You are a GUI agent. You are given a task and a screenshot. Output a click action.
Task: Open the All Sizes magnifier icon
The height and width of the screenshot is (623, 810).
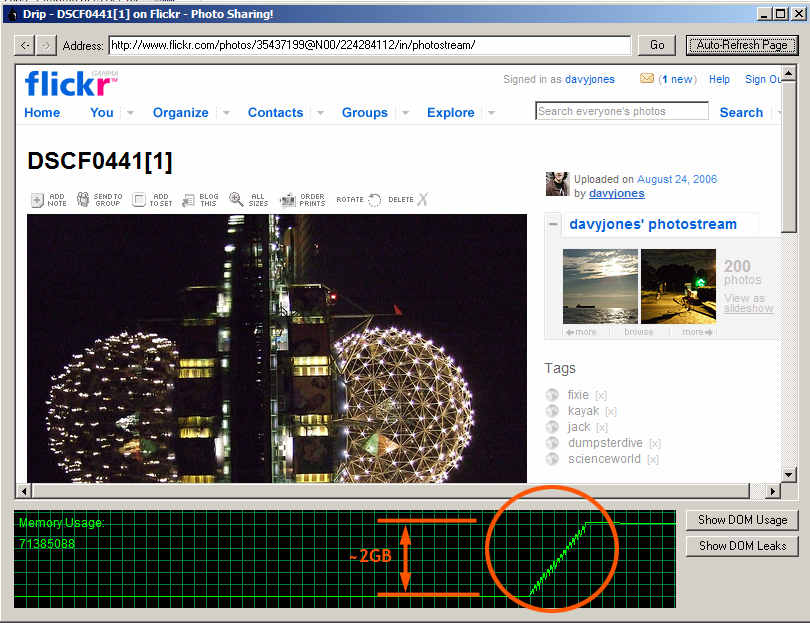[x=236, y=200]
